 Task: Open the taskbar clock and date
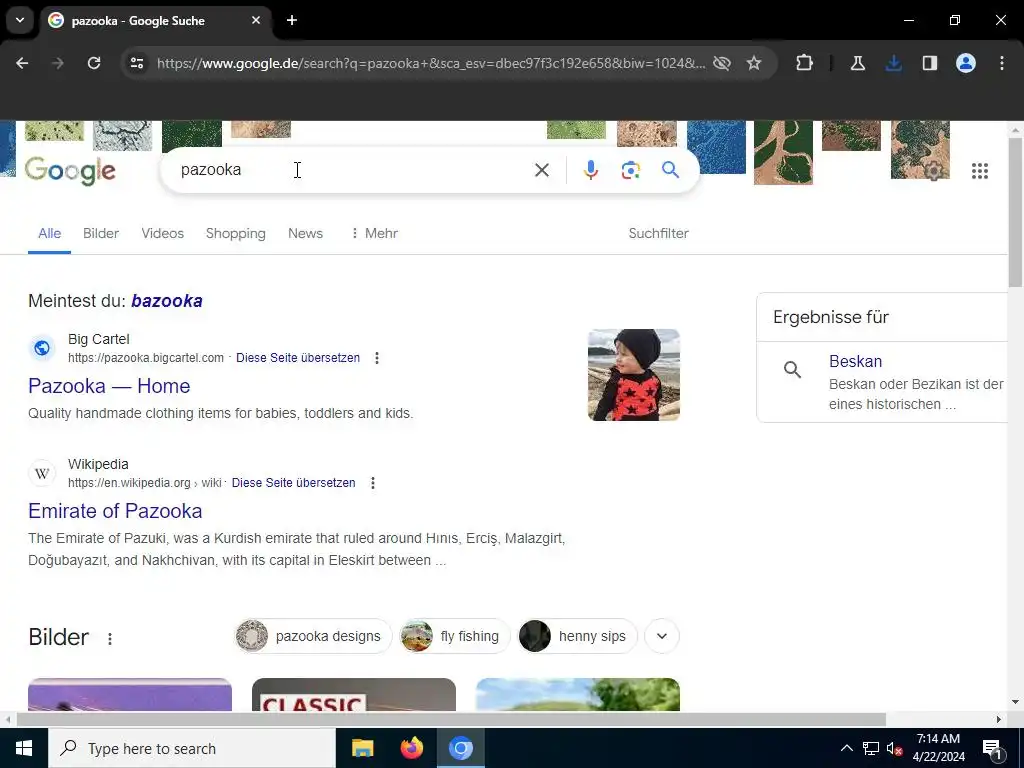coord(938,748)
